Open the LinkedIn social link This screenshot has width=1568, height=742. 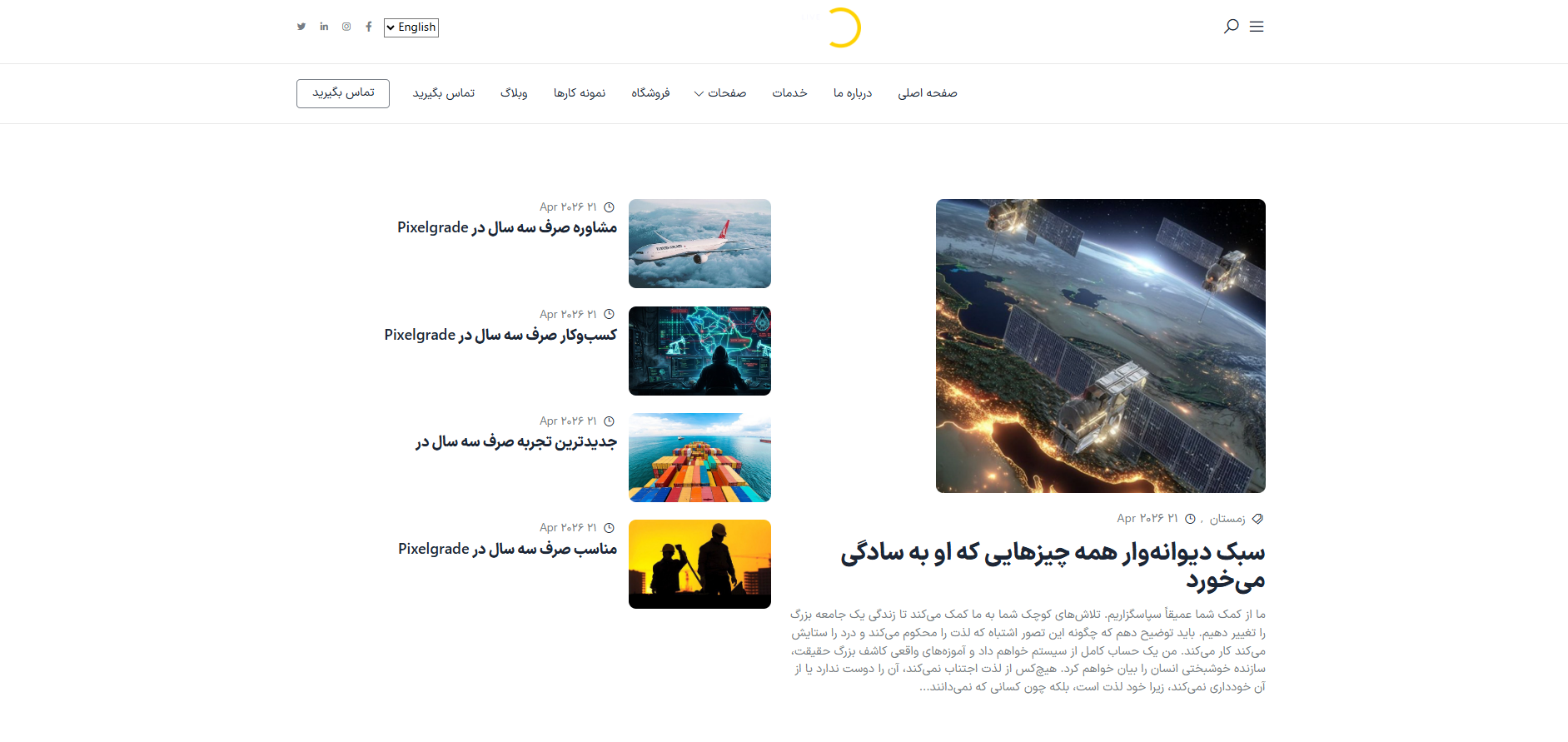[324, 27]
